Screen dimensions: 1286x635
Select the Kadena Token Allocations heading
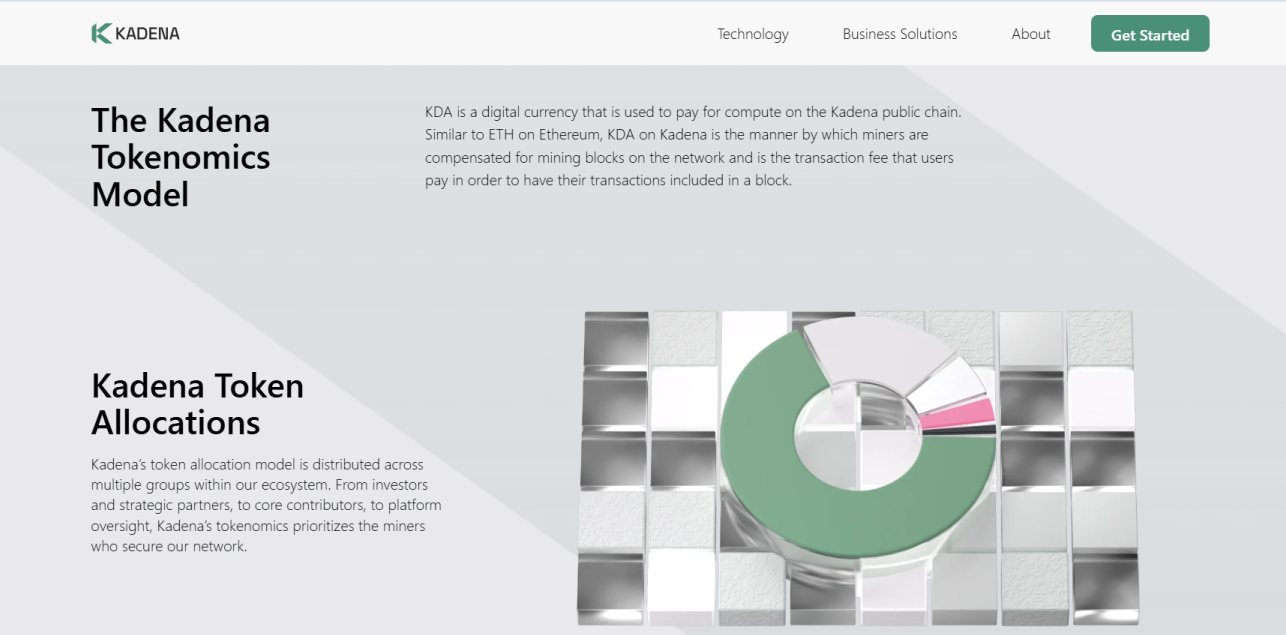pos(197,404)
